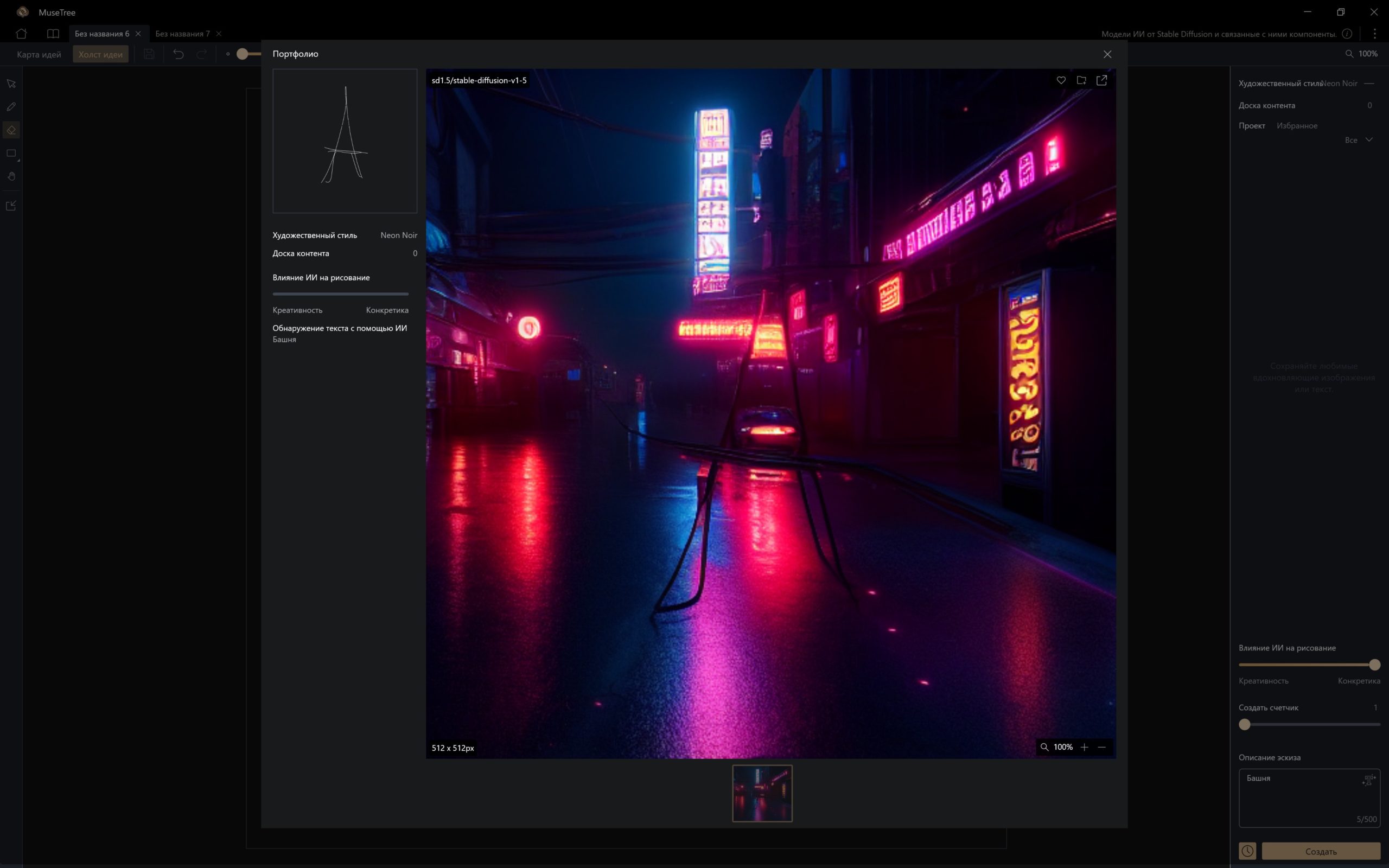Add image to favorites with heart icon
The width and height of the screenshot is (1389, 868).
point(1061,80)
